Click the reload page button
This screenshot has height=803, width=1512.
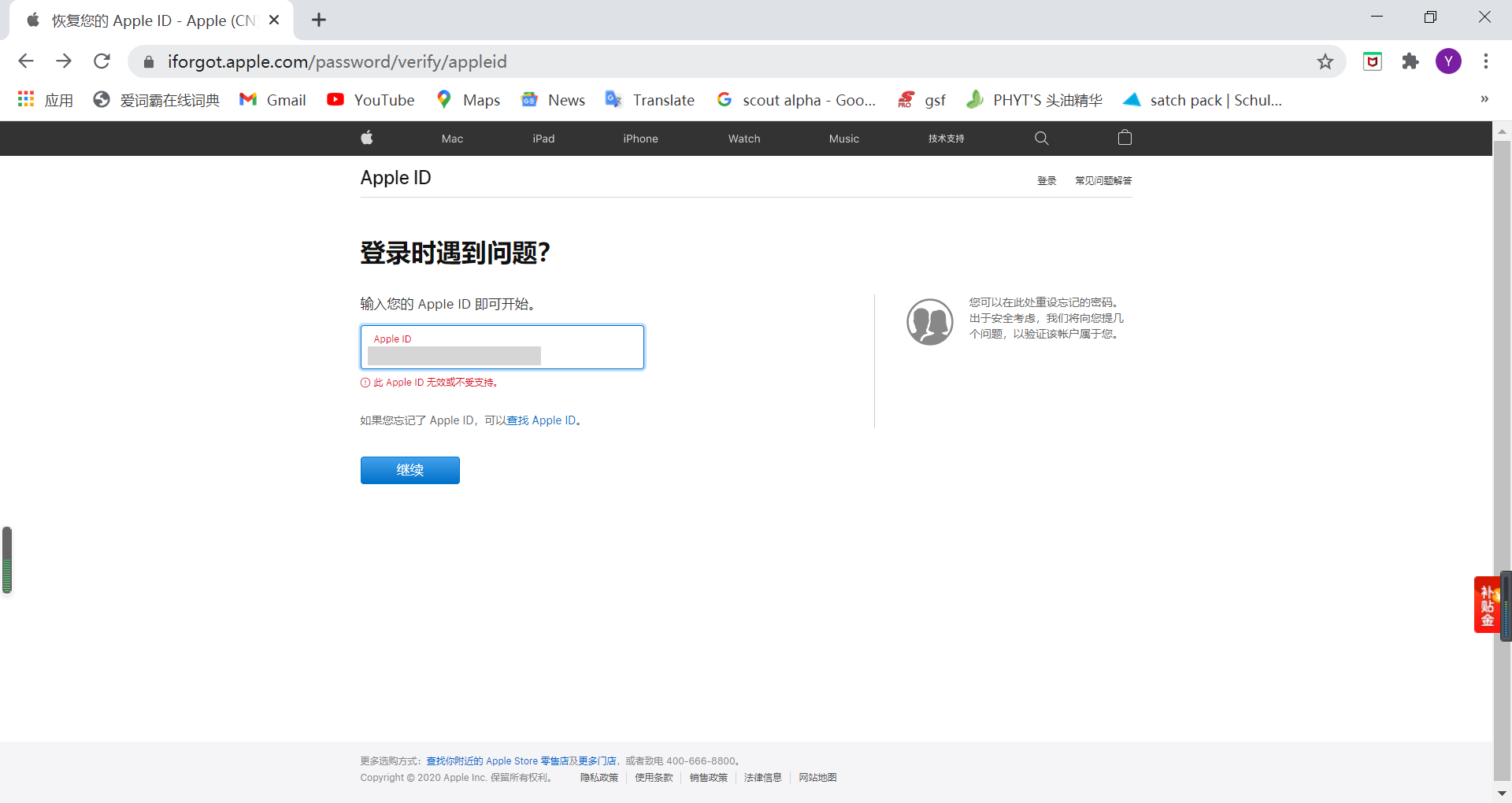coord(102,61)
